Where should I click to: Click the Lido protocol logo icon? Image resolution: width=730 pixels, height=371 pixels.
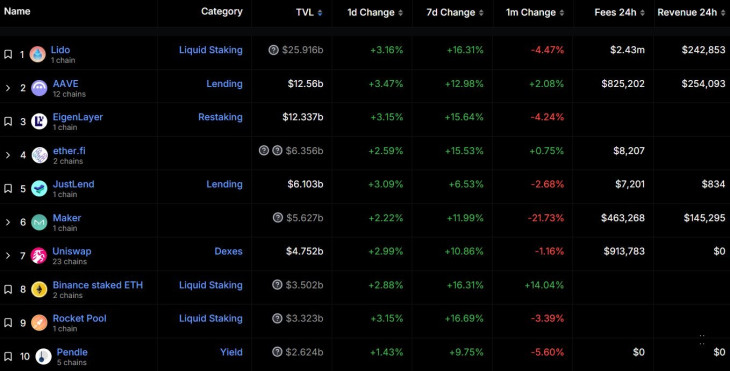tap(38, 54)
